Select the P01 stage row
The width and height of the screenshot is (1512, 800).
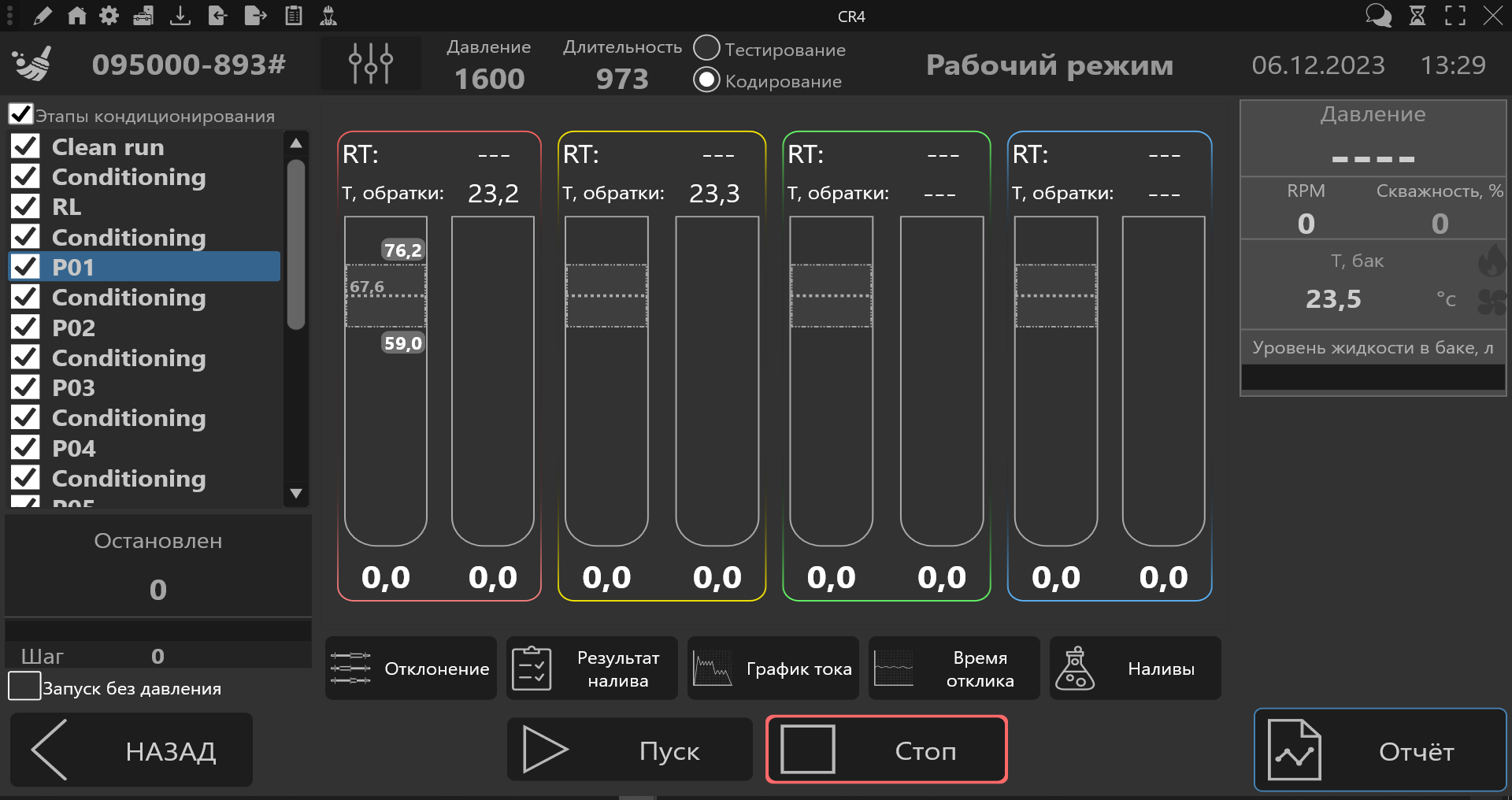[x=145, y=267]
